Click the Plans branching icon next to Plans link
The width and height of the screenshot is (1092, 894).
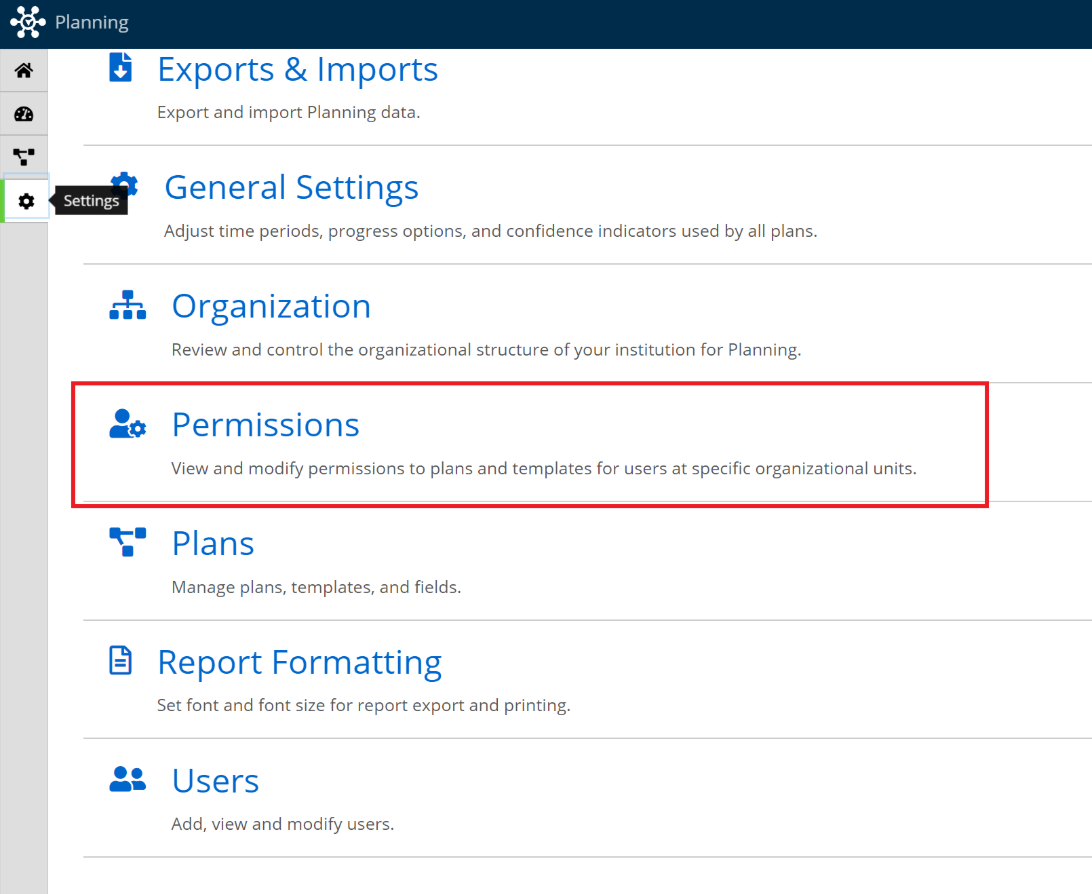coord(127,541)
